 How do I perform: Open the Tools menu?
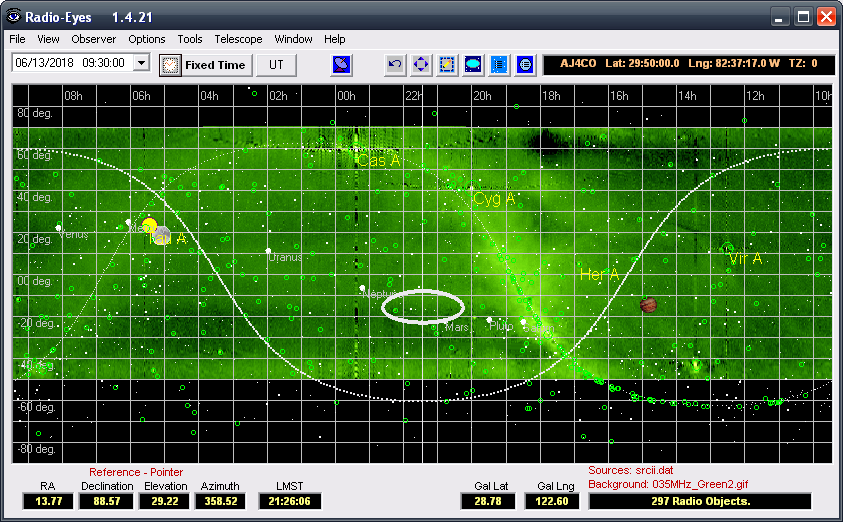(190, 39)
